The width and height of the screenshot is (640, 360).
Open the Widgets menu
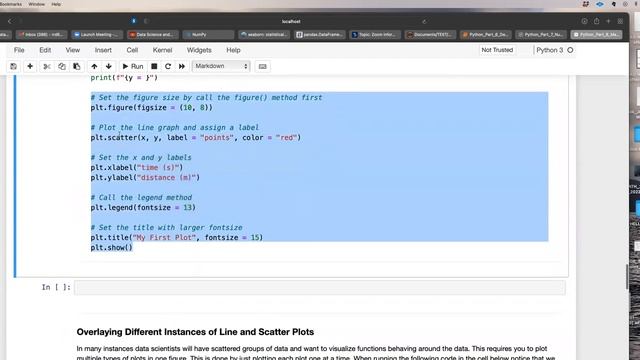(199, 50)
